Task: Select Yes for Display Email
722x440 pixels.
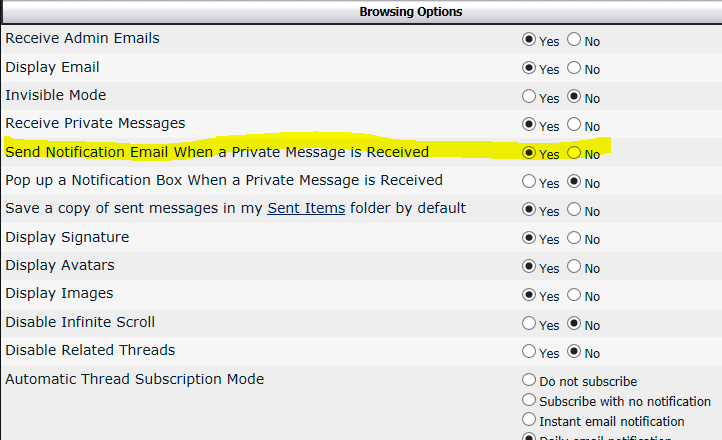Action: pyautogui.click(x=529, y=69)
